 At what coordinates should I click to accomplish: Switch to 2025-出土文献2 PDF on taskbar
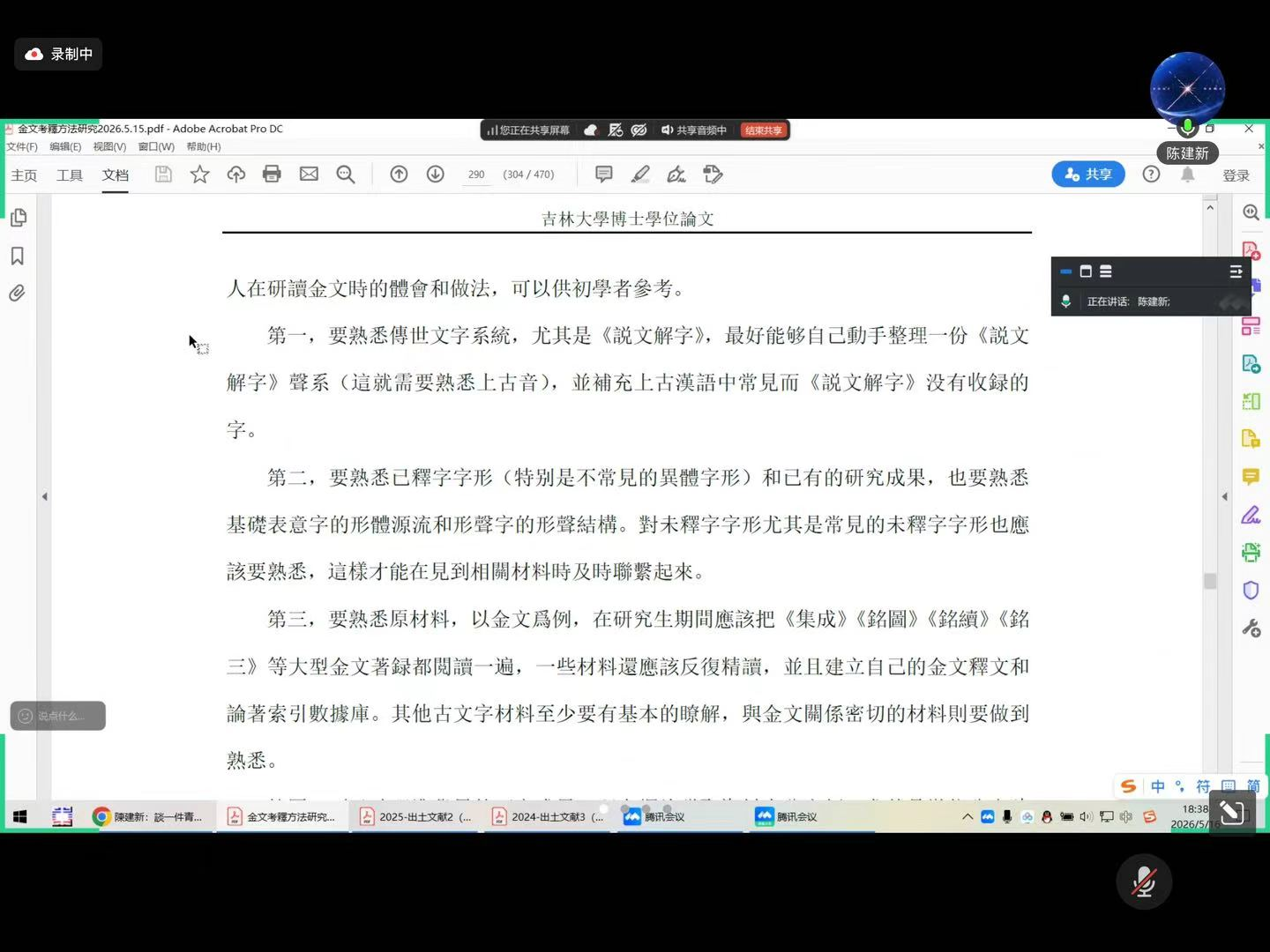tap(416, 817)
